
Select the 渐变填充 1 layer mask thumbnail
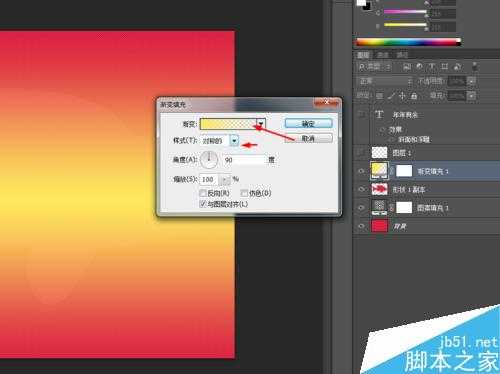(x=404, y=171)
